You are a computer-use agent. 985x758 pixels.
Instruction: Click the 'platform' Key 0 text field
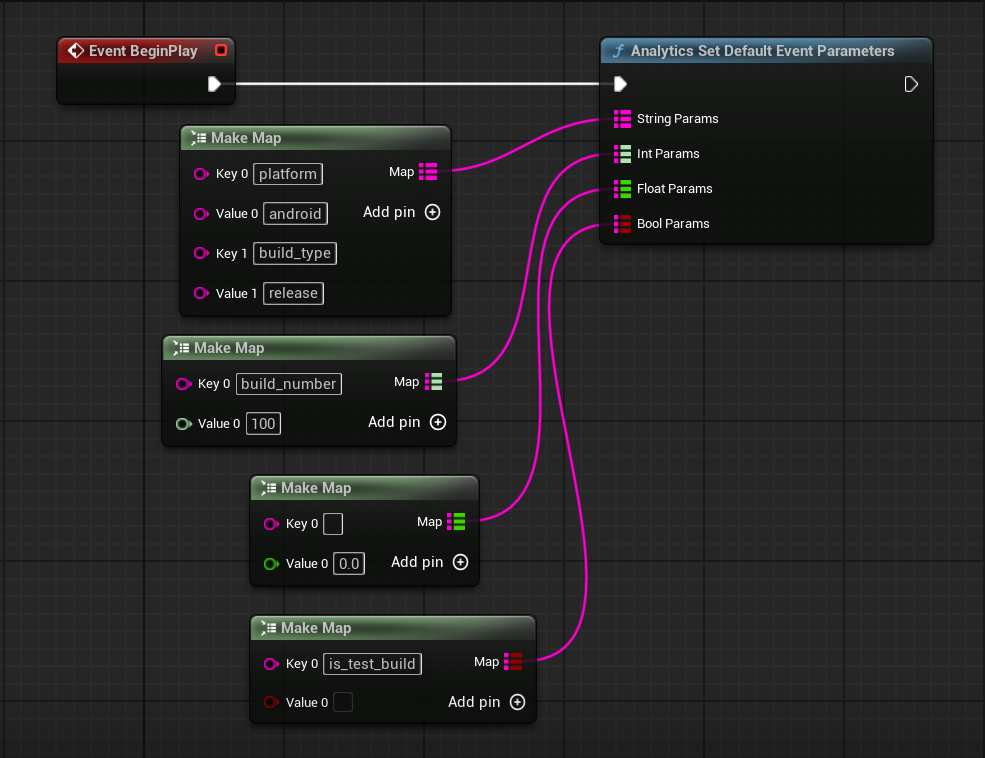pyautogui.click(x=288, y=174)
